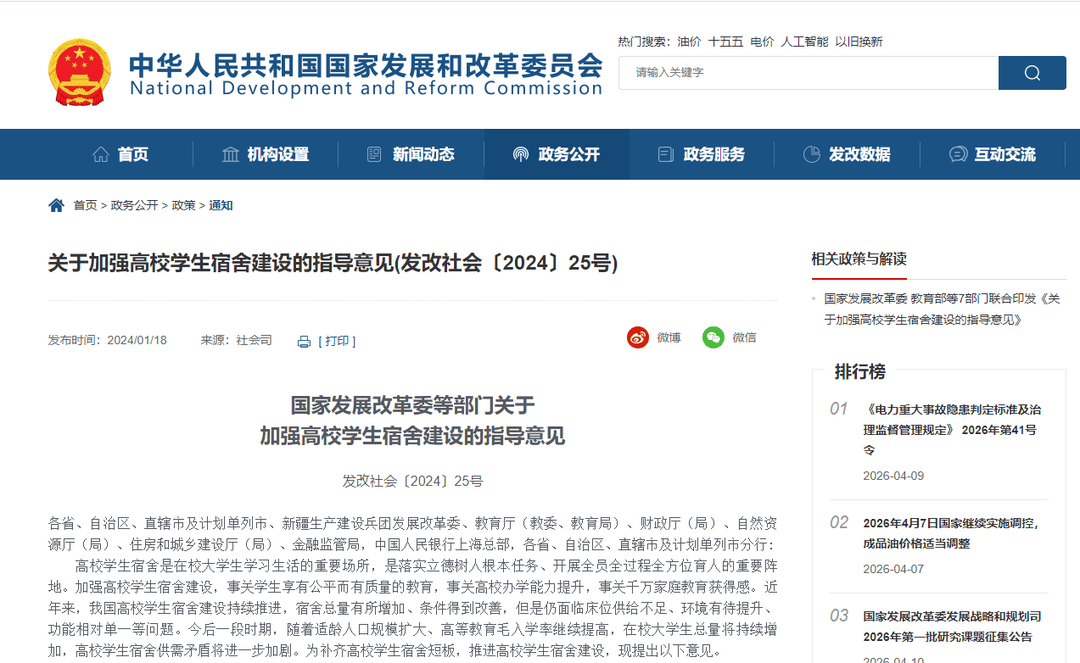Focus the 请输入关键字 search field

(x=808, y=73)
